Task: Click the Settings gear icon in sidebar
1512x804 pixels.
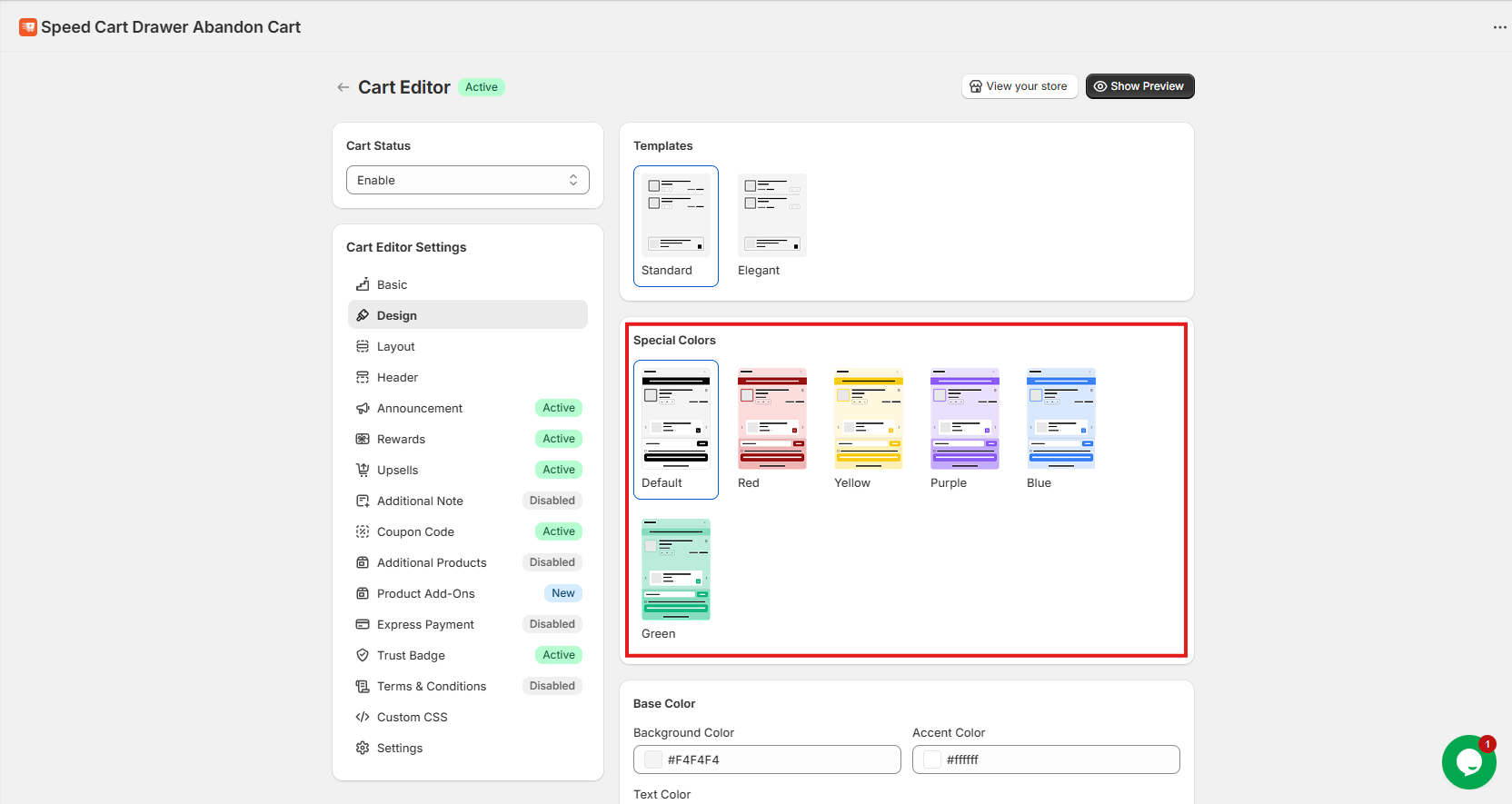Action: coord(363,748)
